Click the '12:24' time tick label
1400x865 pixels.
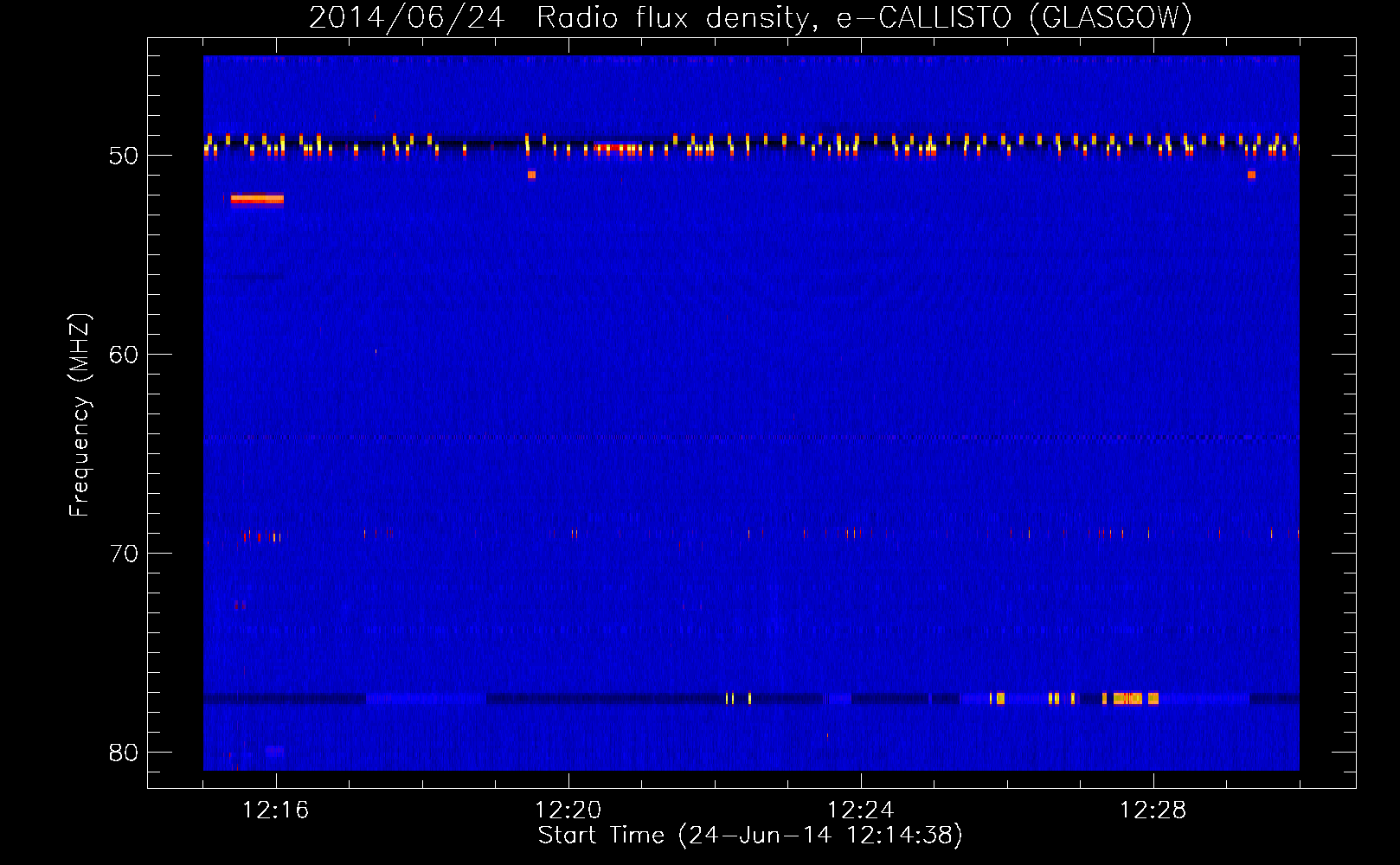click(x=860, y=811)
